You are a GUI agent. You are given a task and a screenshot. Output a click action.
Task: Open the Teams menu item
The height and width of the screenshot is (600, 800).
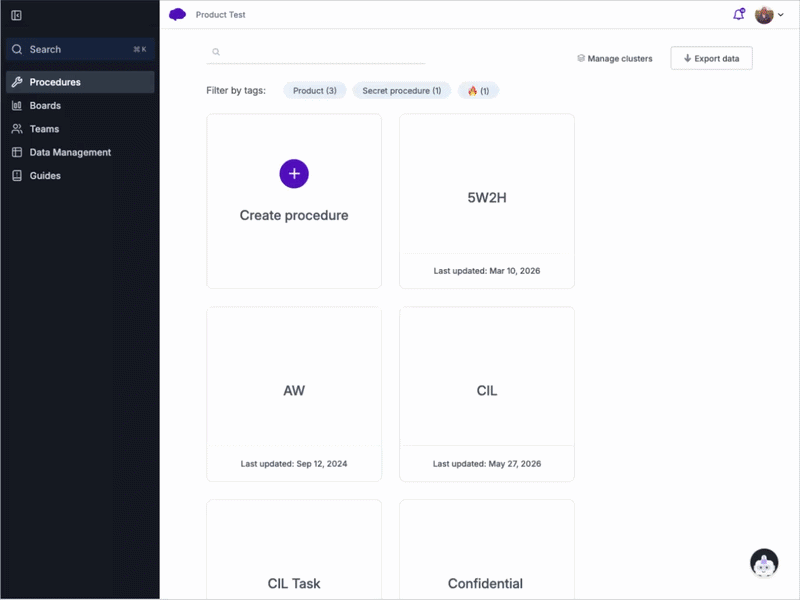pyautogui.click(x=80, y=129)
